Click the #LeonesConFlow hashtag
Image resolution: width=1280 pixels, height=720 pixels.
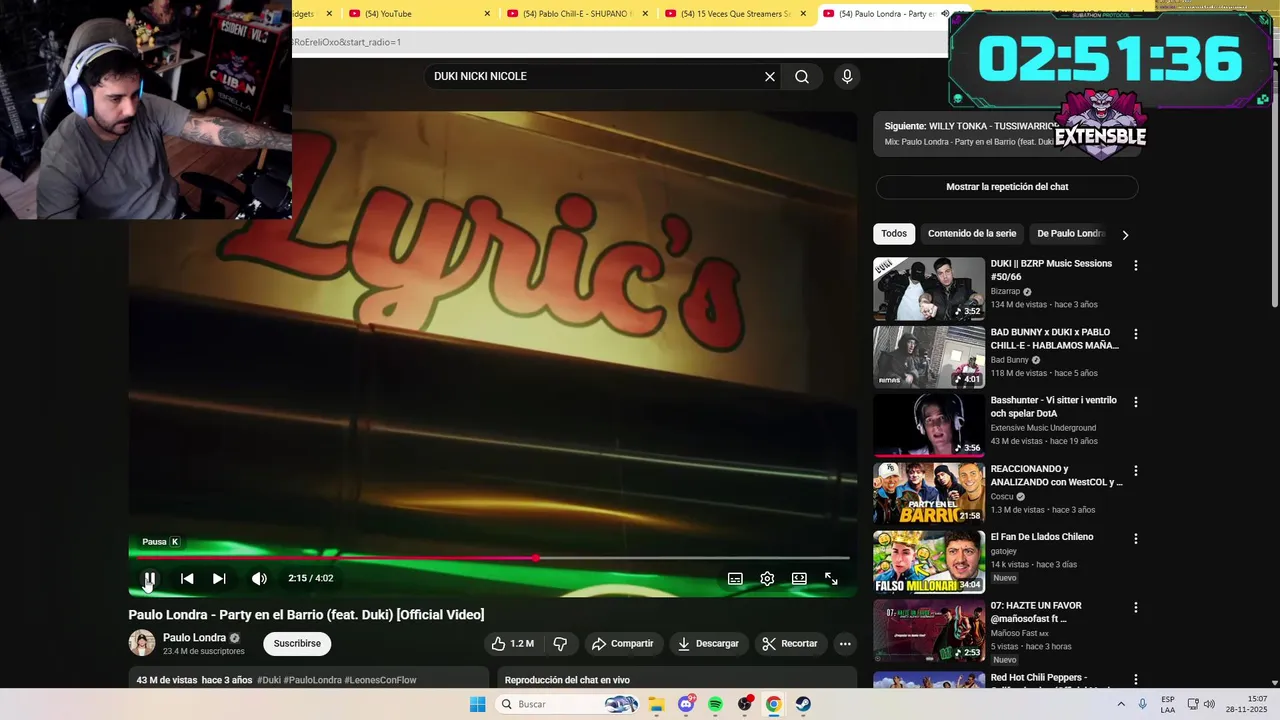(380, 680)
